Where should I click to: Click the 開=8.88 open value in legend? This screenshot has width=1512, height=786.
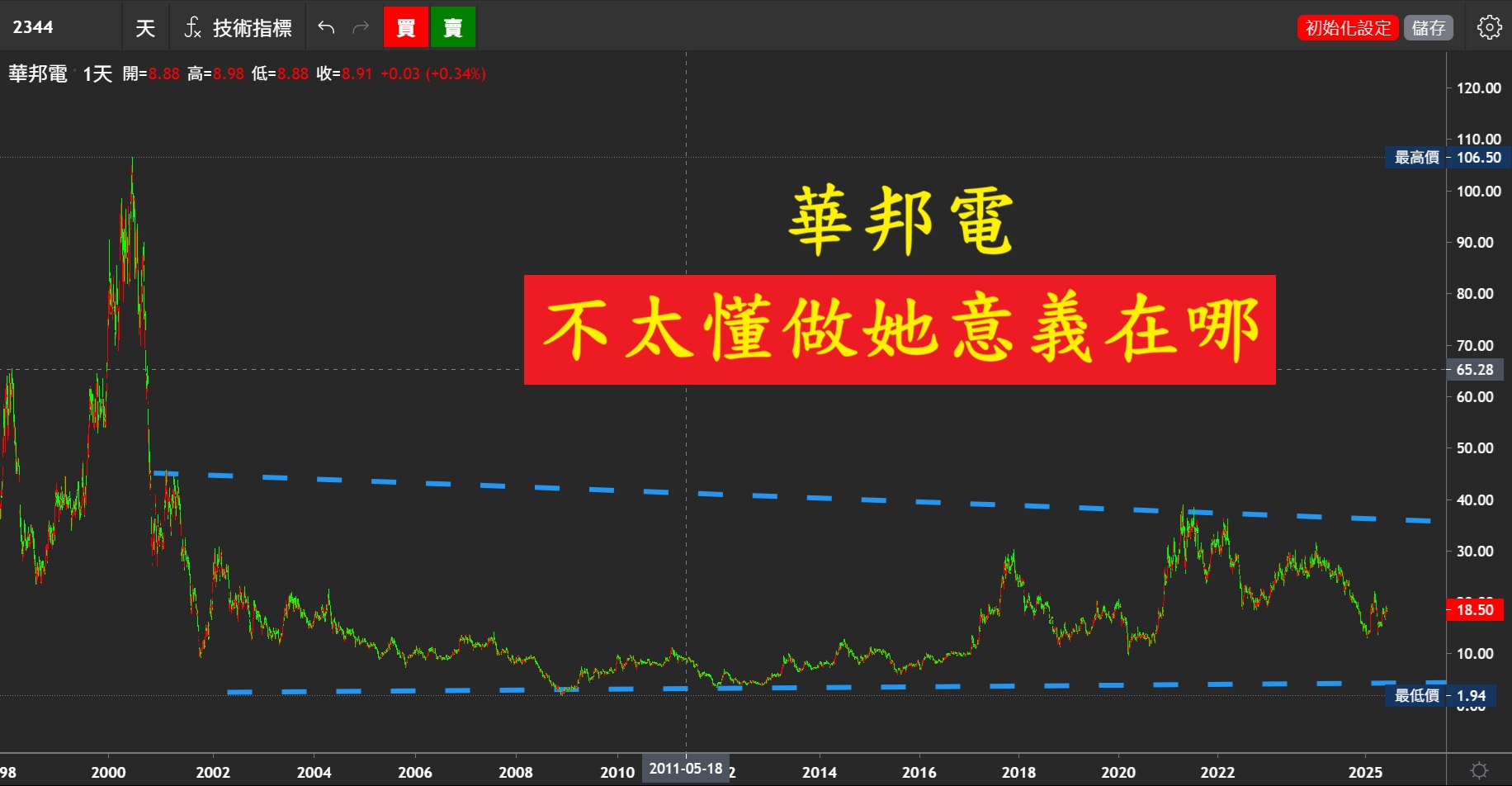[151, 73]
